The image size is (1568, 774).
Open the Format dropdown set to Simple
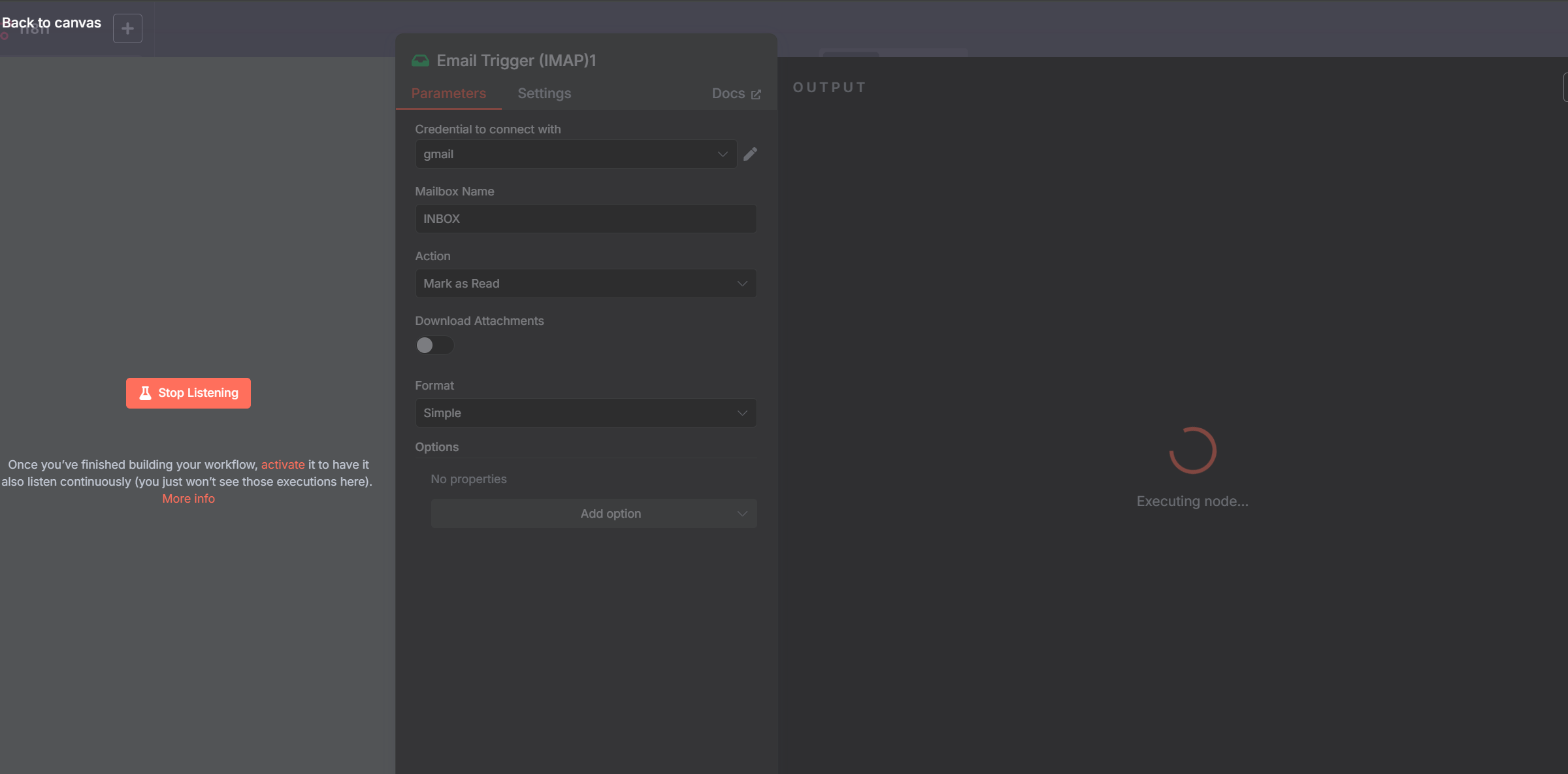[x=586, y=413]
